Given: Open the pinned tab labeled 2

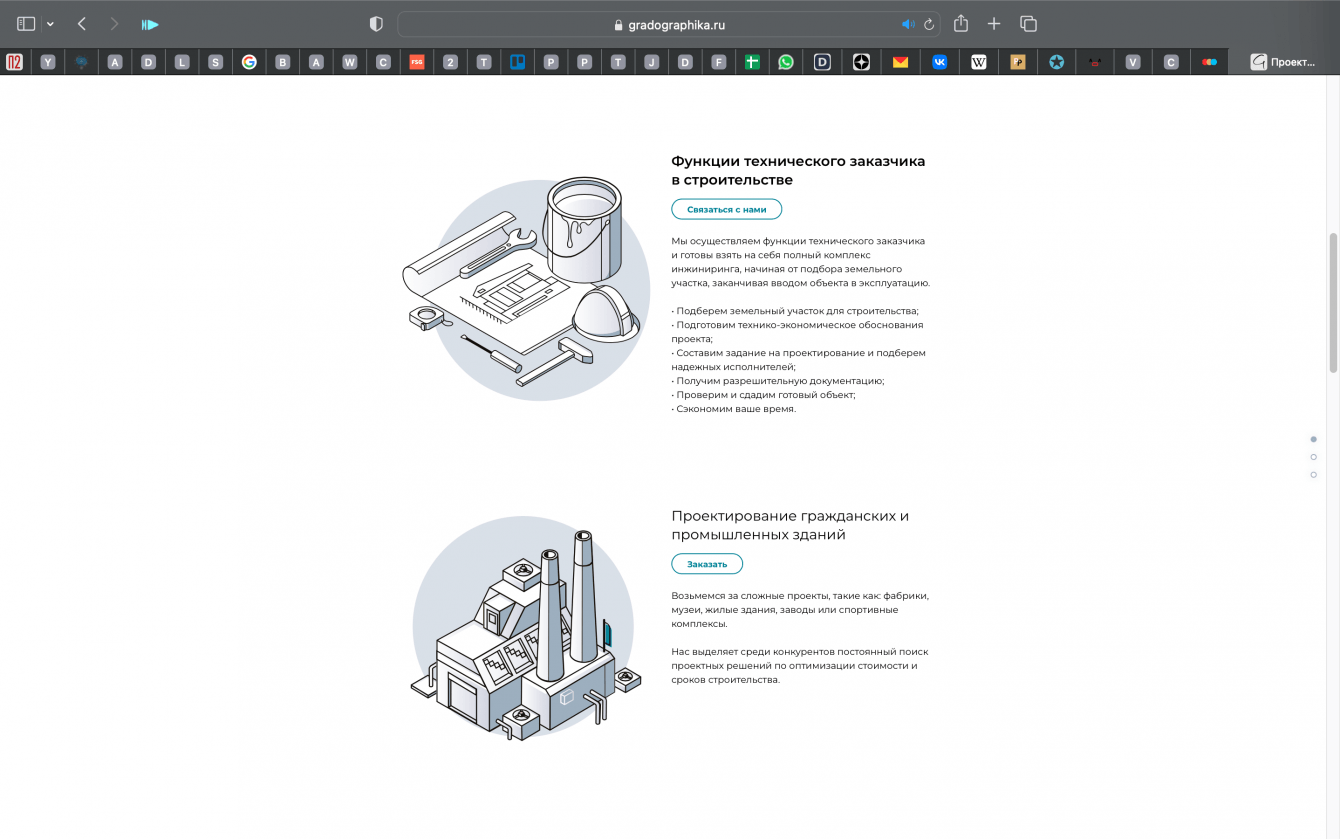Looking at the screenshot, I should pyautogui.click(x=450, y=62).
